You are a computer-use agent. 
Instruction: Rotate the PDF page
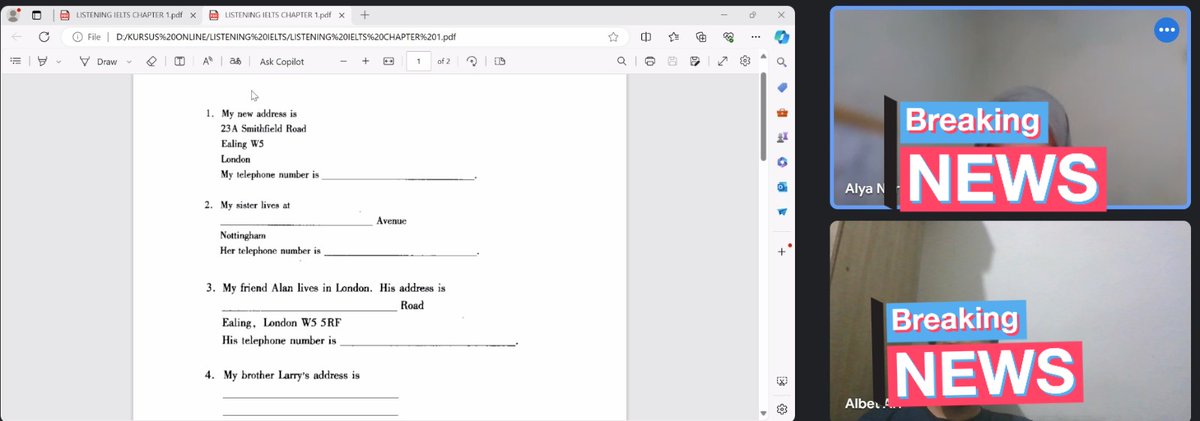(x=472, y=61)
